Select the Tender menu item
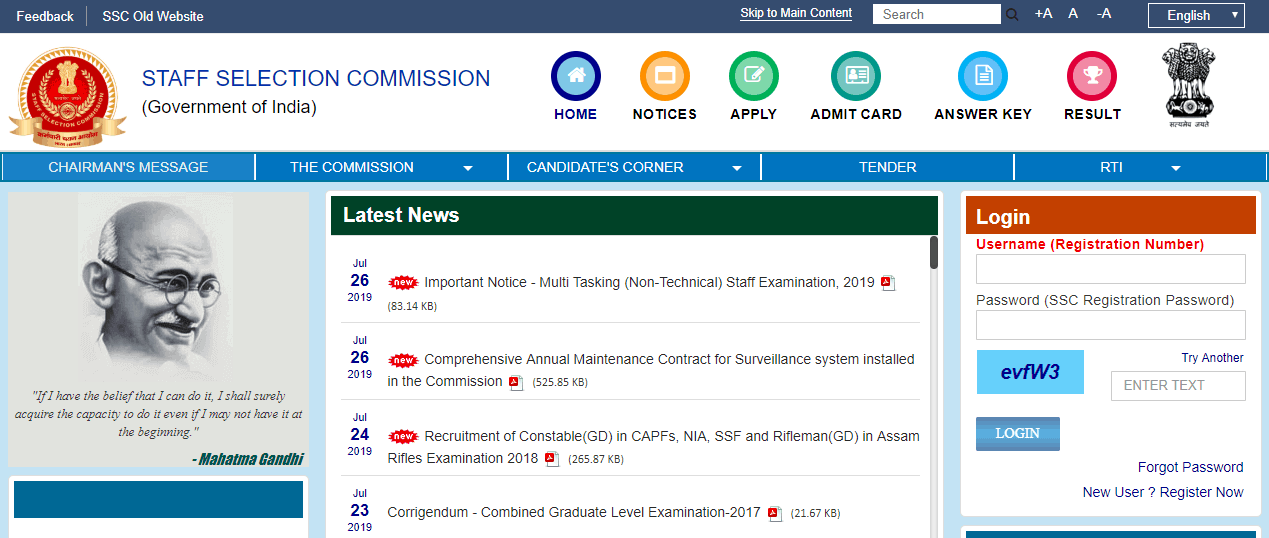This screenshot has height=538, width=1269. [x=887, y=167]
